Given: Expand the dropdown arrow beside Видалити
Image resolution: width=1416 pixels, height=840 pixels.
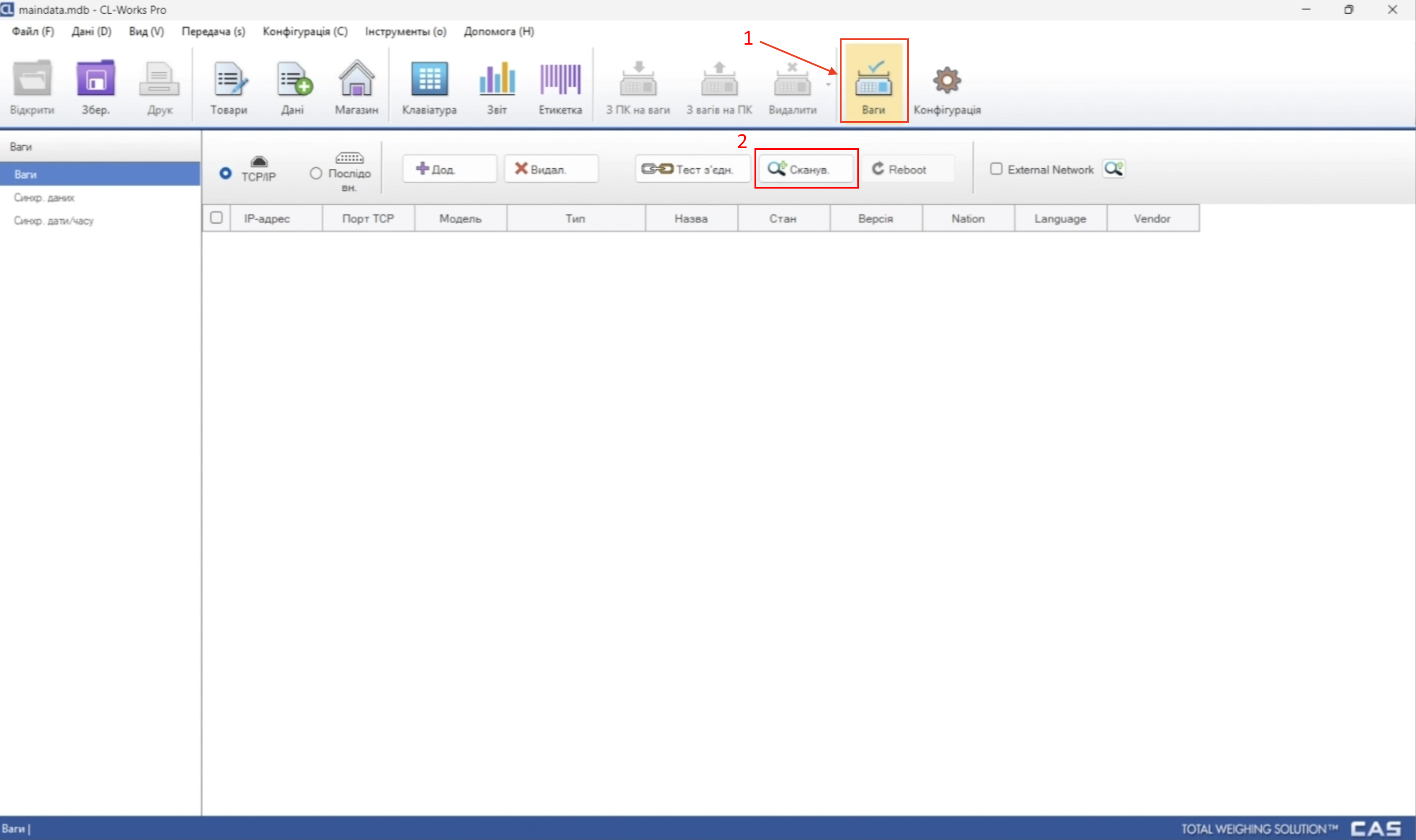Looking at the screenshot, I should click(828, 85).
